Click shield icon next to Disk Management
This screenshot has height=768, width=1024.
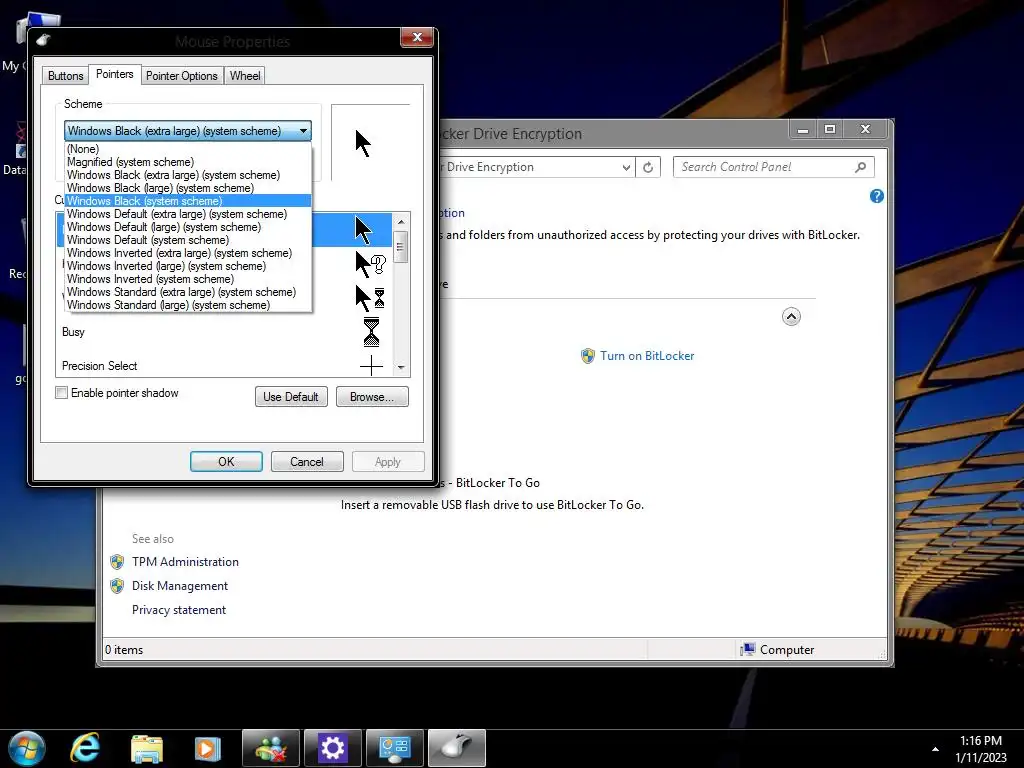coord(117,586)
